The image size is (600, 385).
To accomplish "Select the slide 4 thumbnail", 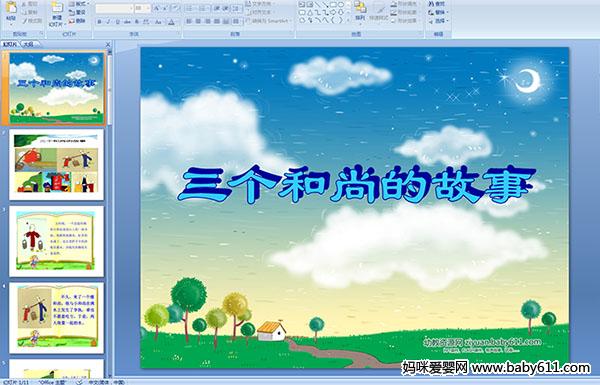I will [56, 318].
